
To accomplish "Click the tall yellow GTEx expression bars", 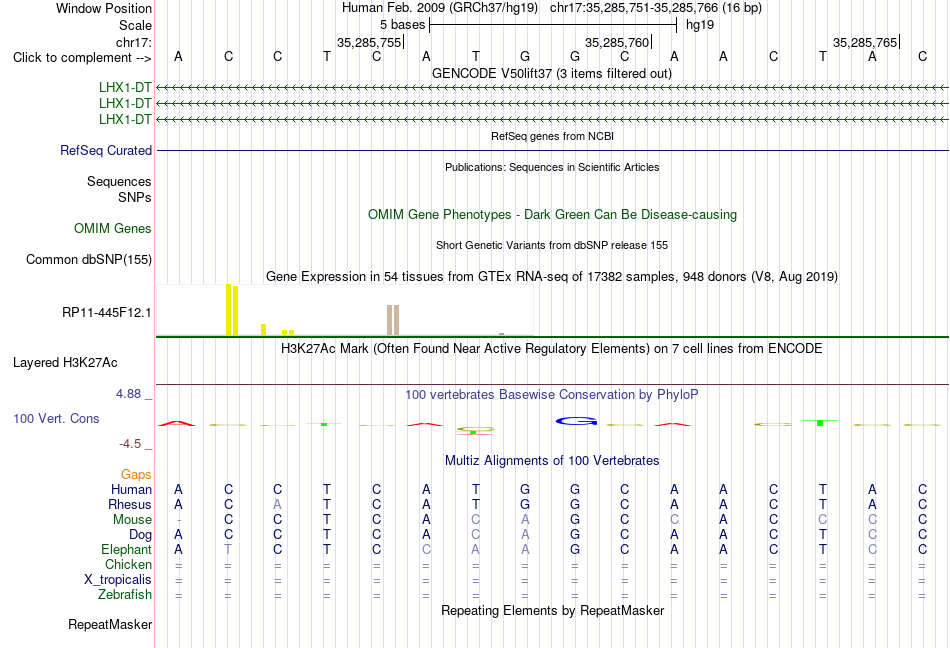I will pyautogui.click(x=231, y=309).
